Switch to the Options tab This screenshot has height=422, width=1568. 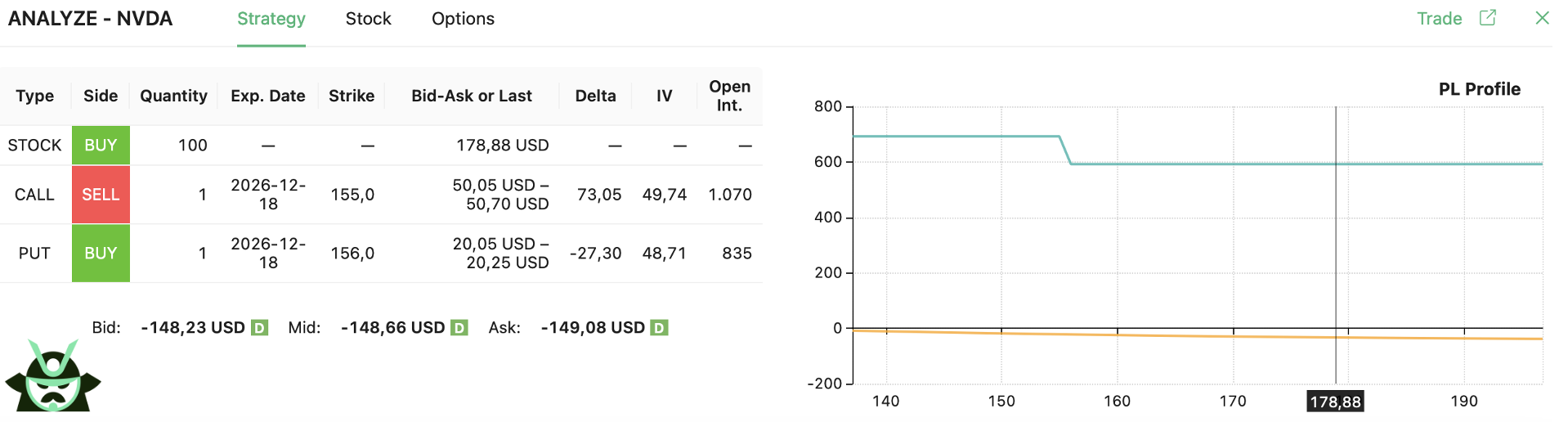463,19
